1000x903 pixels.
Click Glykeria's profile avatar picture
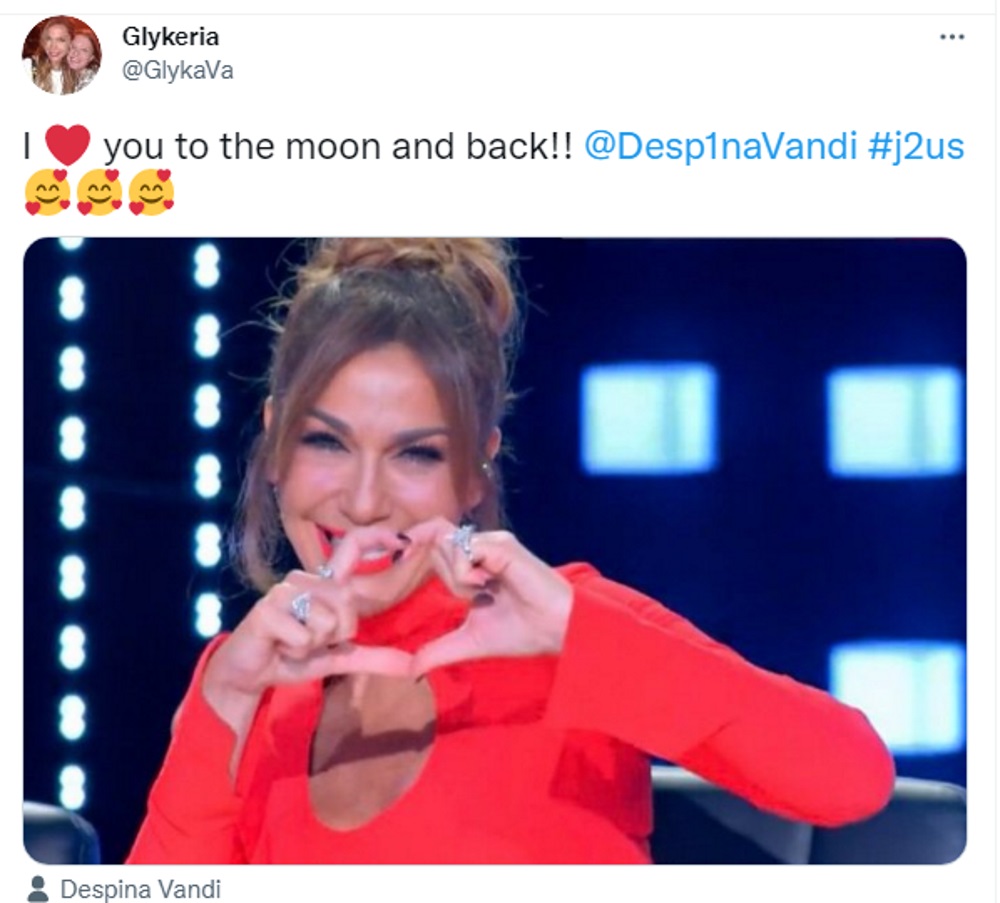[61, 55]
